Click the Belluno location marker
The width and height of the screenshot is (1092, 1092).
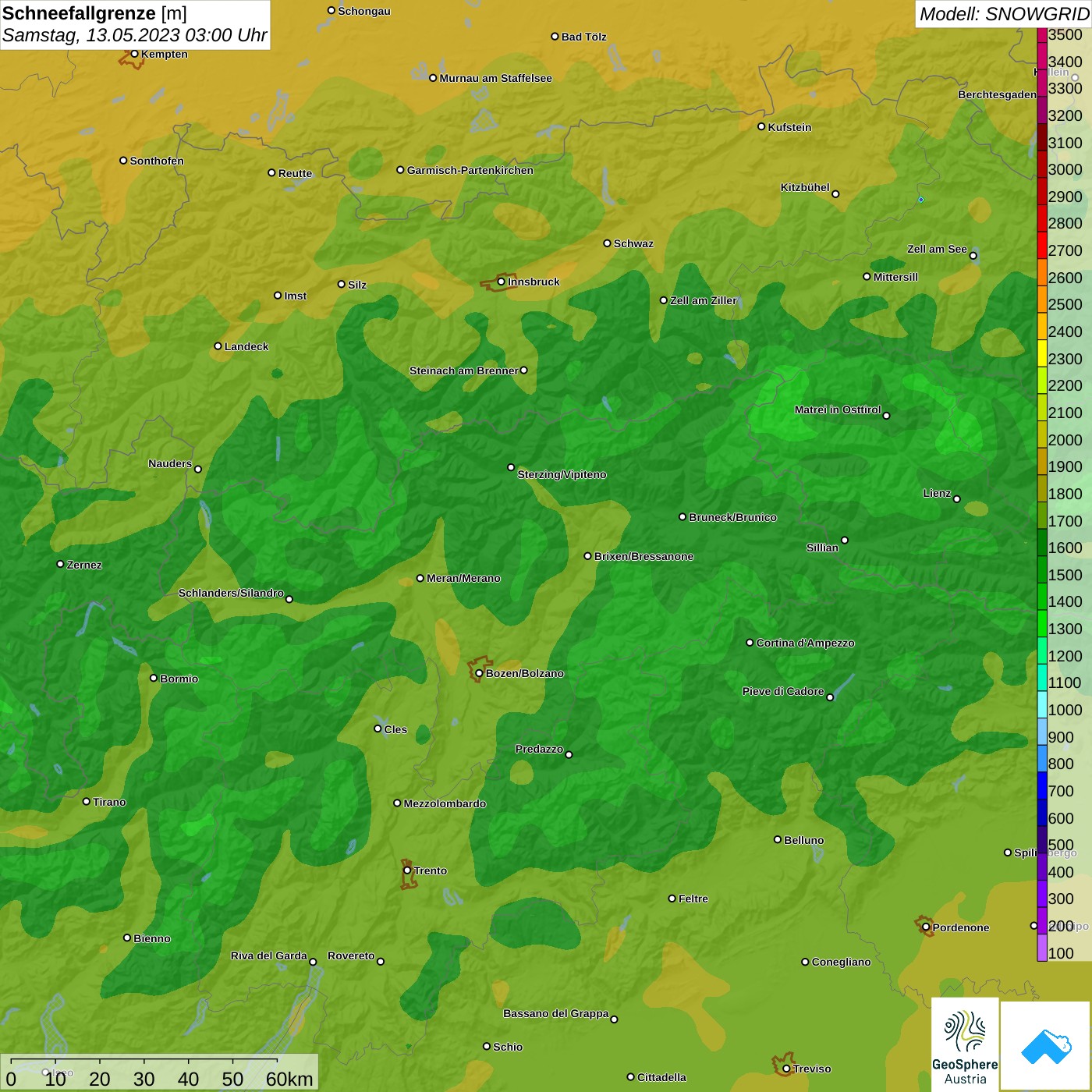[778, 839]
